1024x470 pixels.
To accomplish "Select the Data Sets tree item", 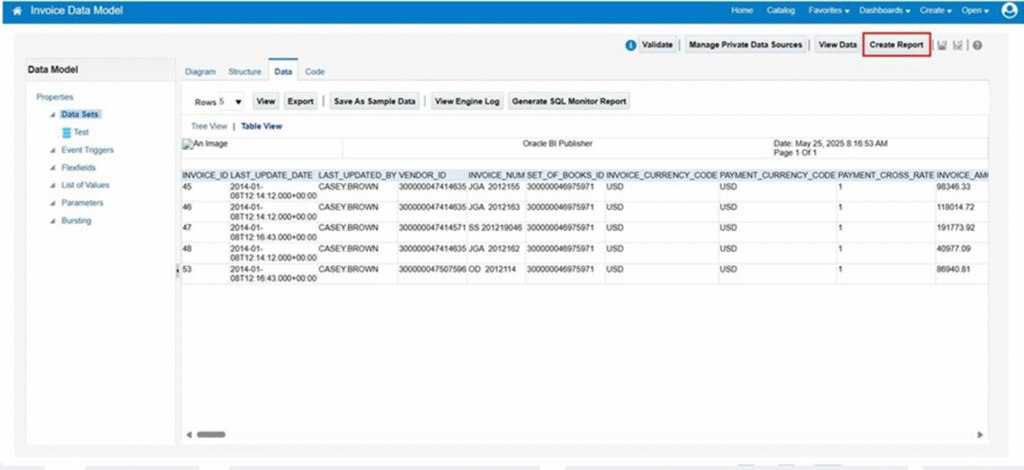I will pyautogui.click(x=81, y=114).
